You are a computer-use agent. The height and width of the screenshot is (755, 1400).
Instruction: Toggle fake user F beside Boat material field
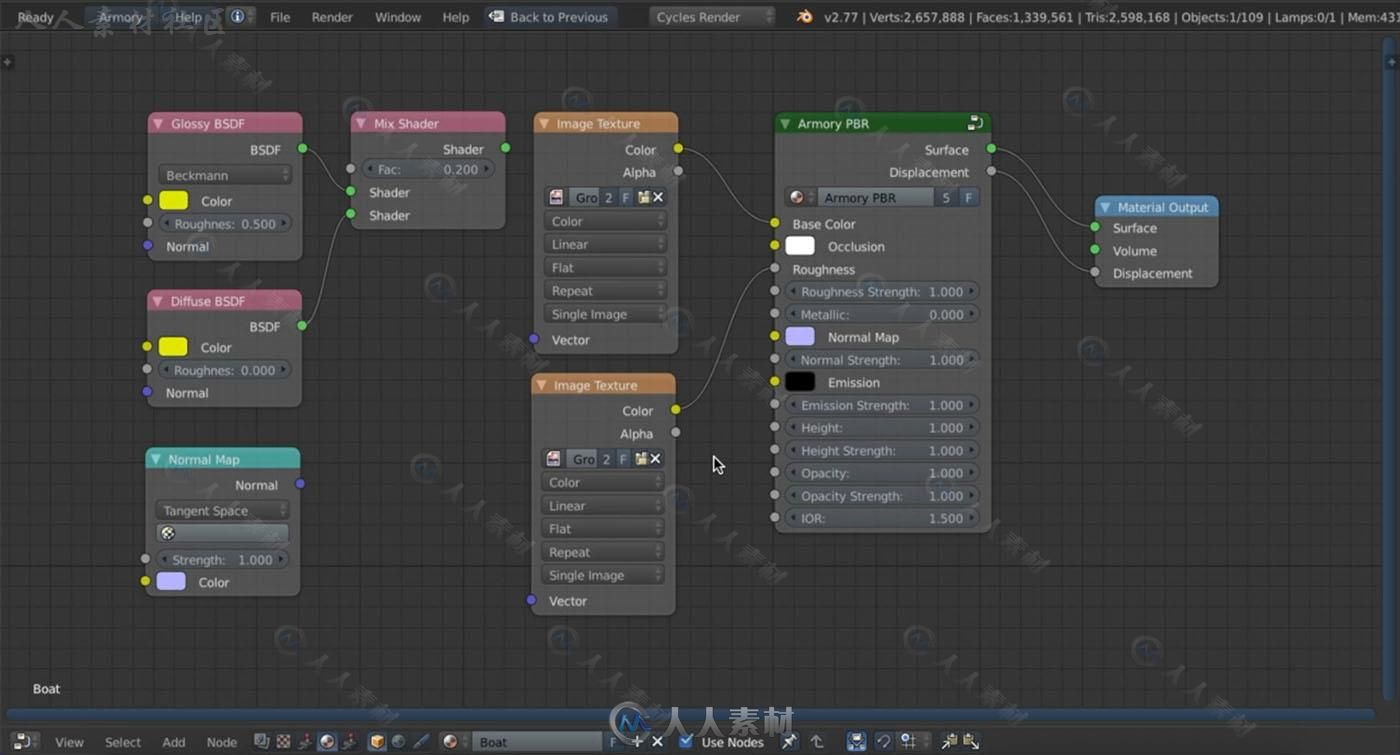(x=613, y=742)
